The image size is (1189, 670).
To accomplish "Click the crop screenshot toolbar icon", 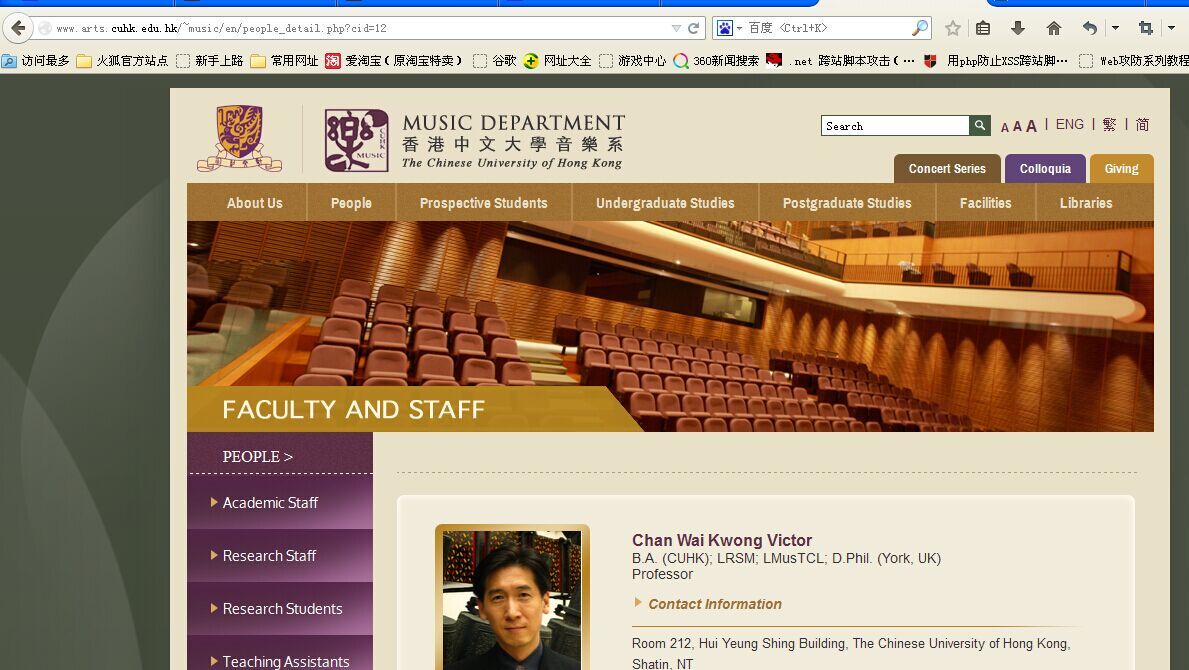I will 1145,28.
